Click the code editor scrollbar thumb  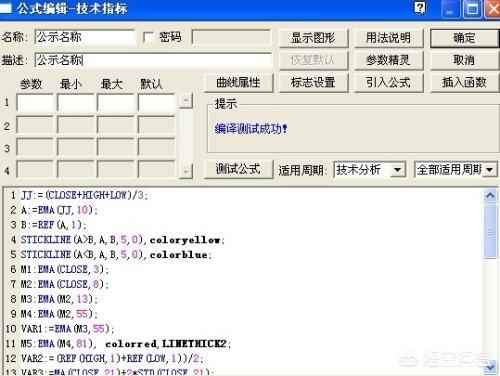490,231
